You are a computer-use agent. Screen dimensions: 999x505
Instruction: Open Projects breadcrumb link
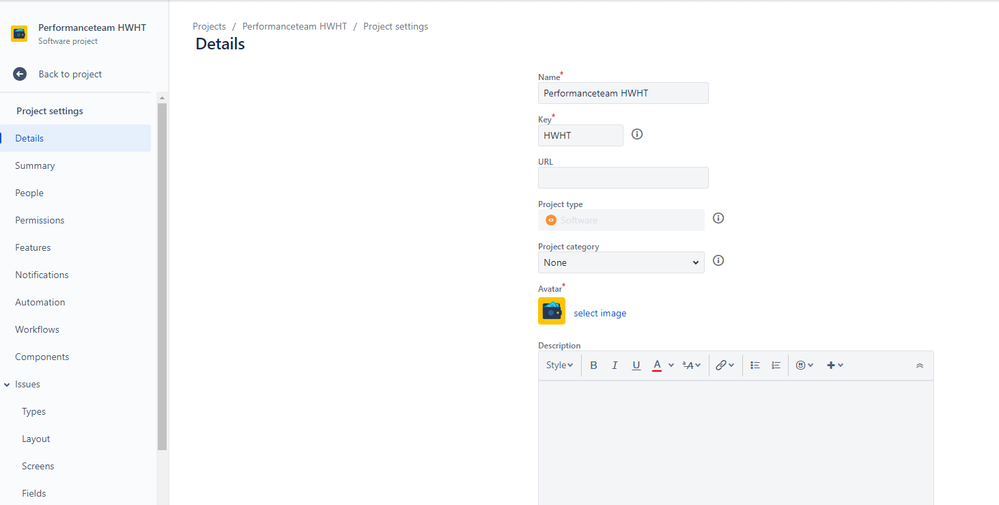tap(209, 27)
